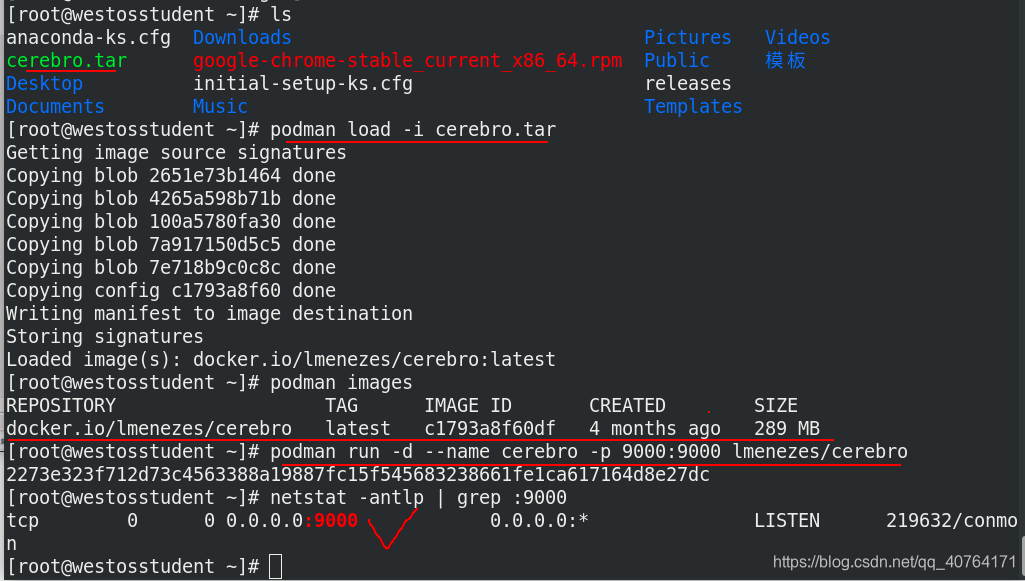Click the 模板 directory name

[785, 61]
